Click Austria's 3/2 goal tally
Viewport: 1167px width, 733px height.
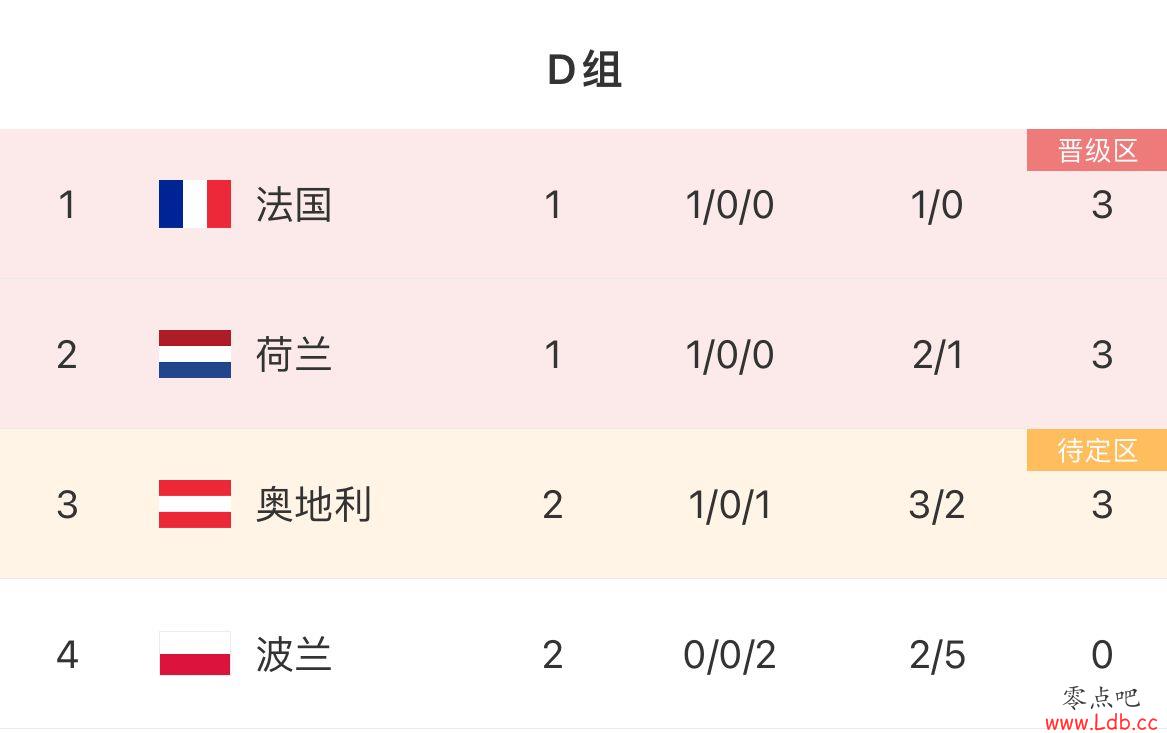click(x=937, y=505)
